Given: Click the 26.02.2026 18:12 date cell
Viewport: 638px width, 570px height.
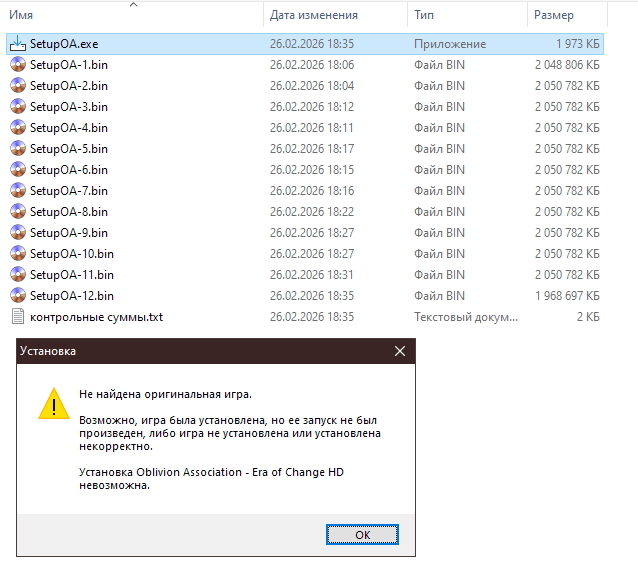Looking at the screenshot, I should (x=312, y=107).
